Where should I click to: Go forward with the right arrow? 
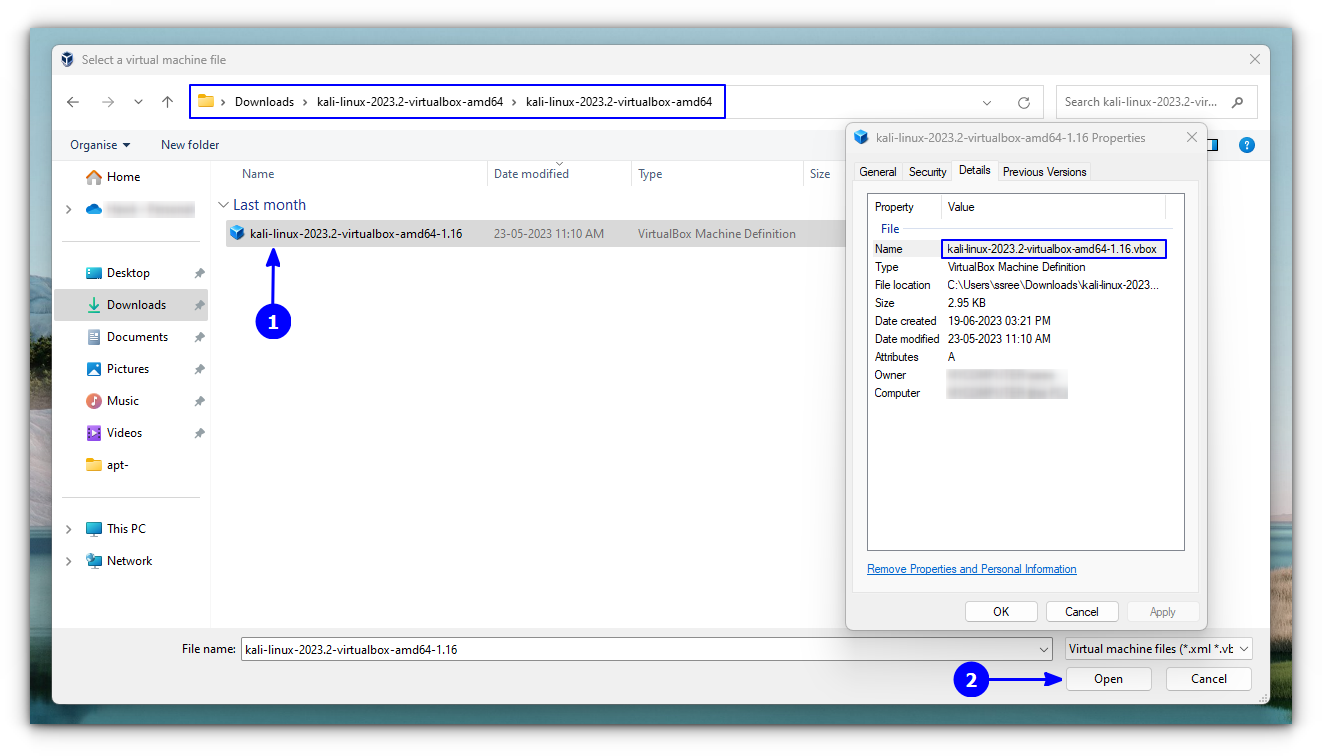pyautogui.click(x=107, y=102)
